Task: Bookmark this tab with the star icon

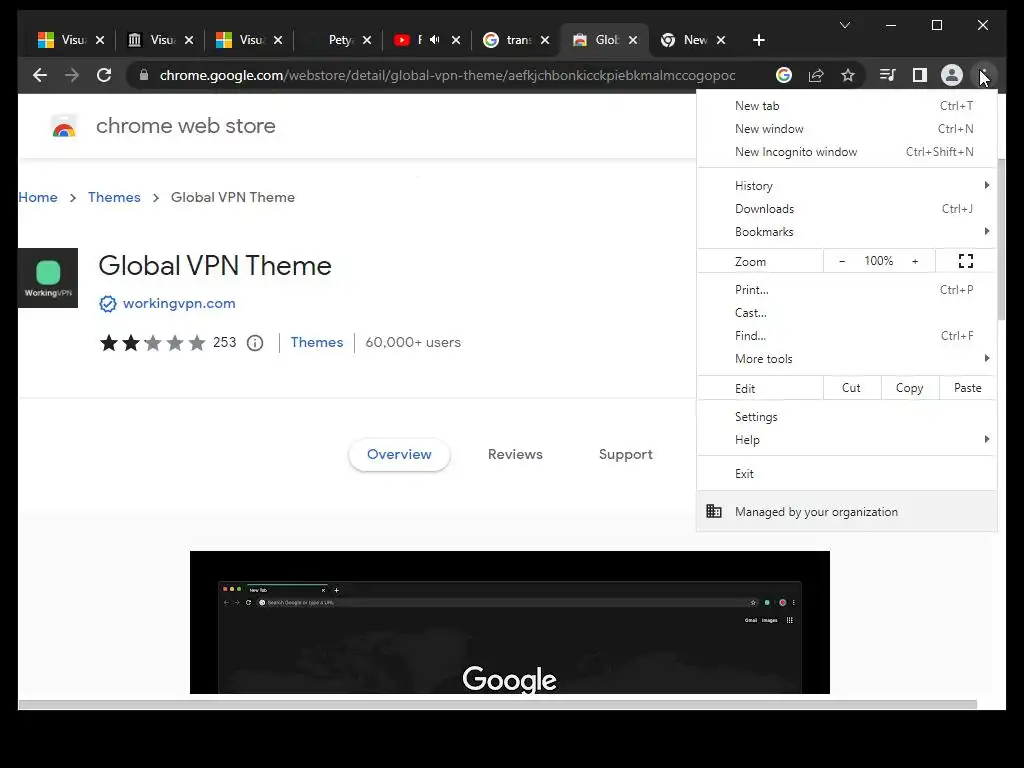Action: click(x=848, y=75)
